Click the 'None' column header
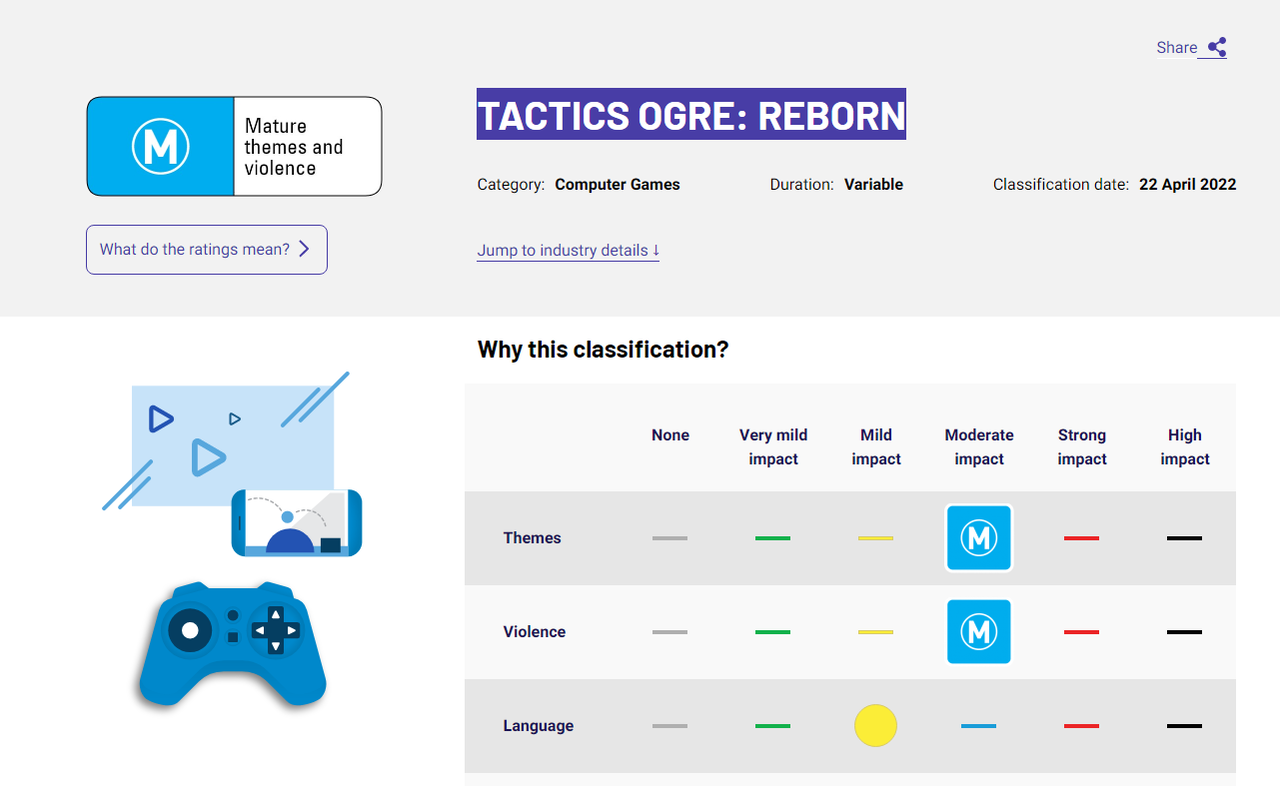The height and width of the screenshot is (786, 1280). coord(670,435)
